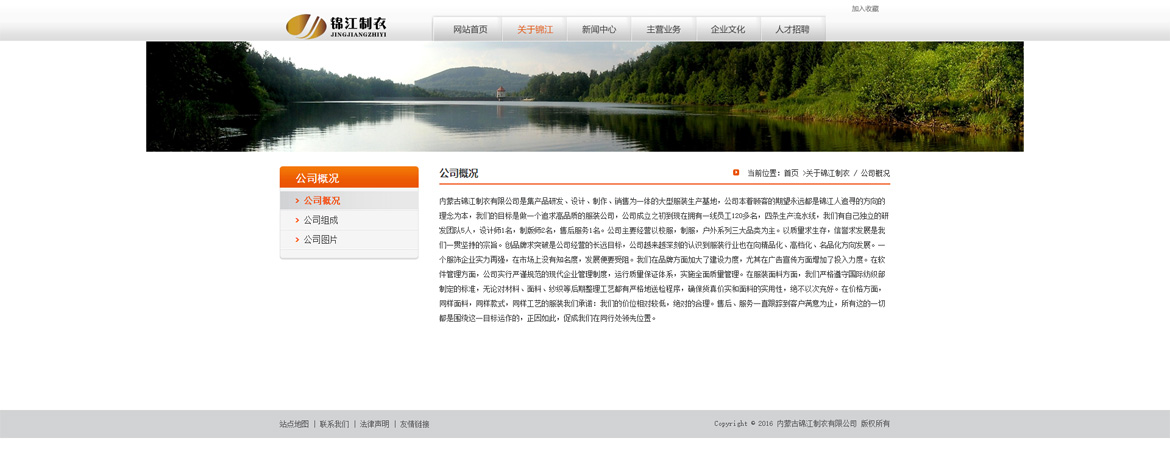
Task: Open the 联系我们 footer link
Action: [x=334, y=425]
